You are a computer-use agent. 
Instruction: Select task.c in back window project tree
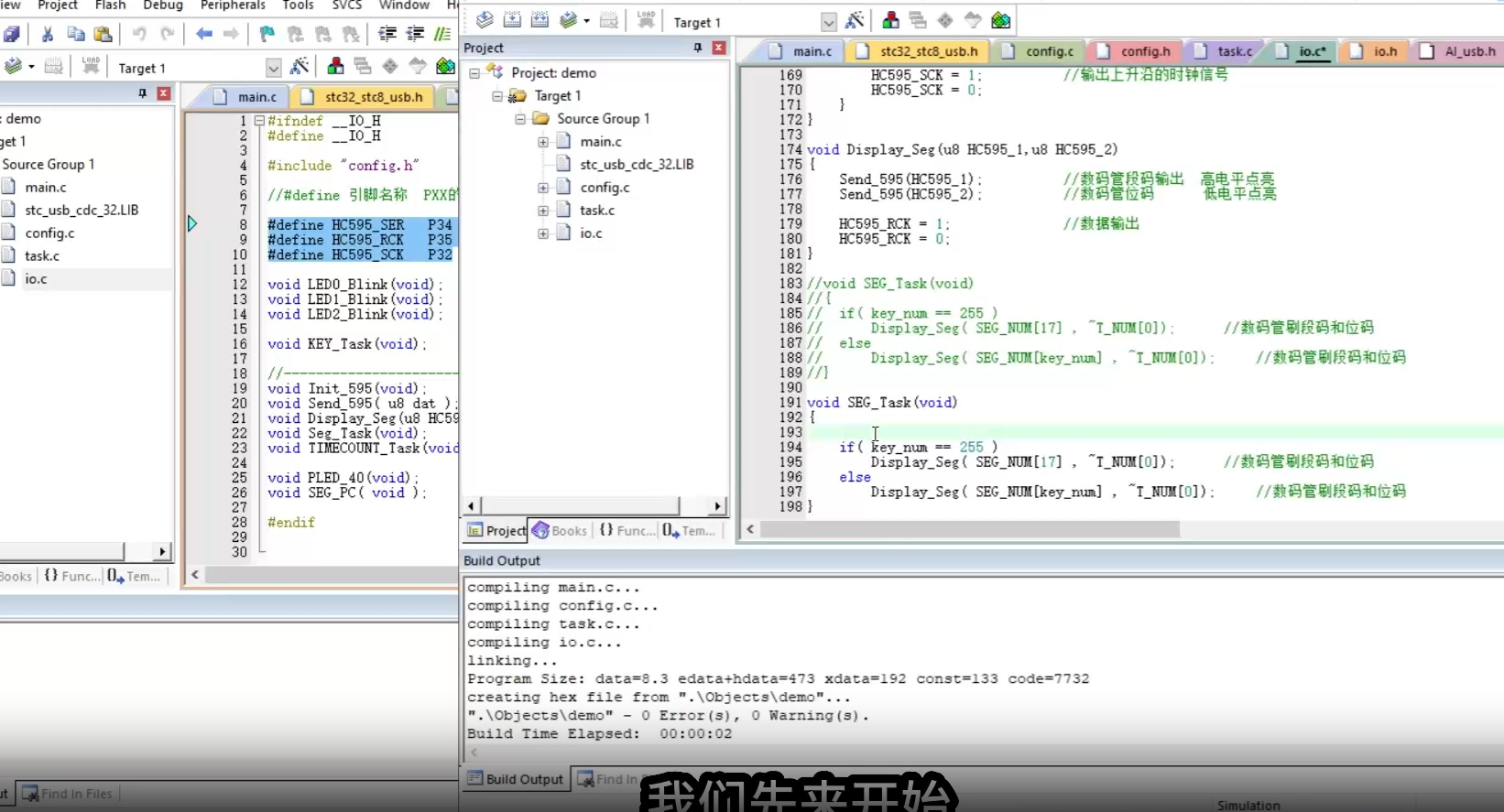[x=42, y=255]
